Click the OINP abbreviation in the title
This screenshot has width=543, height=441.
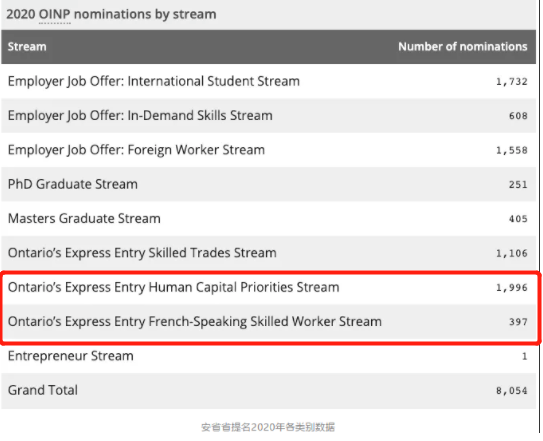pos(55,14)
